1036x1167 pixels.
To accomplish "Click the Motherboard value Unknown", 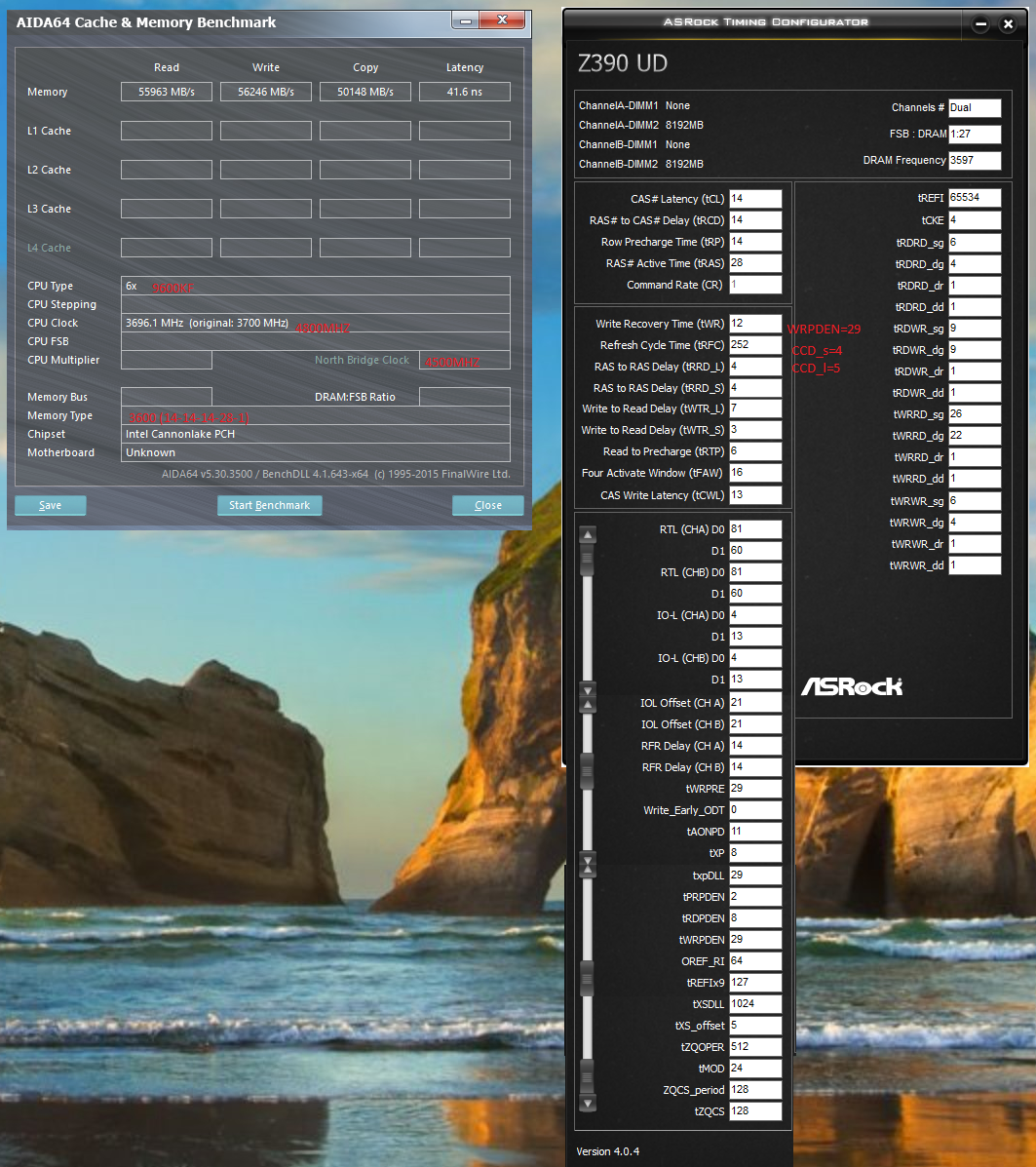I will click(x=316, y=452).
